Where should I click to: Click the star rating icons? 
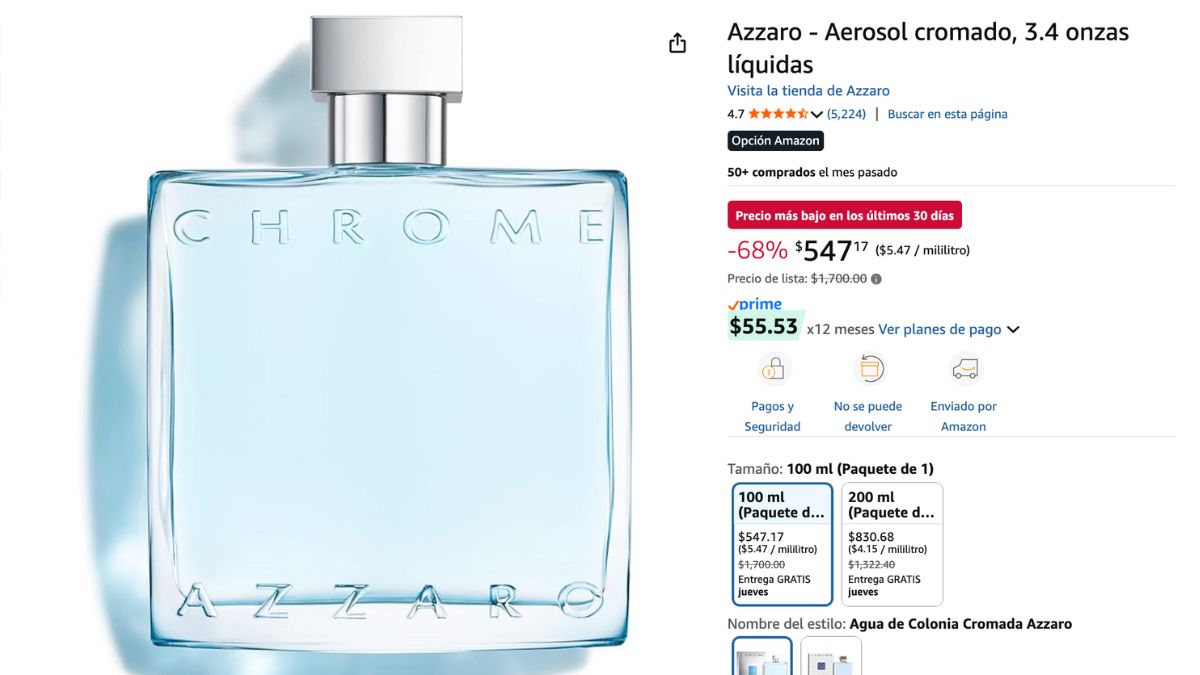[778, 114]
